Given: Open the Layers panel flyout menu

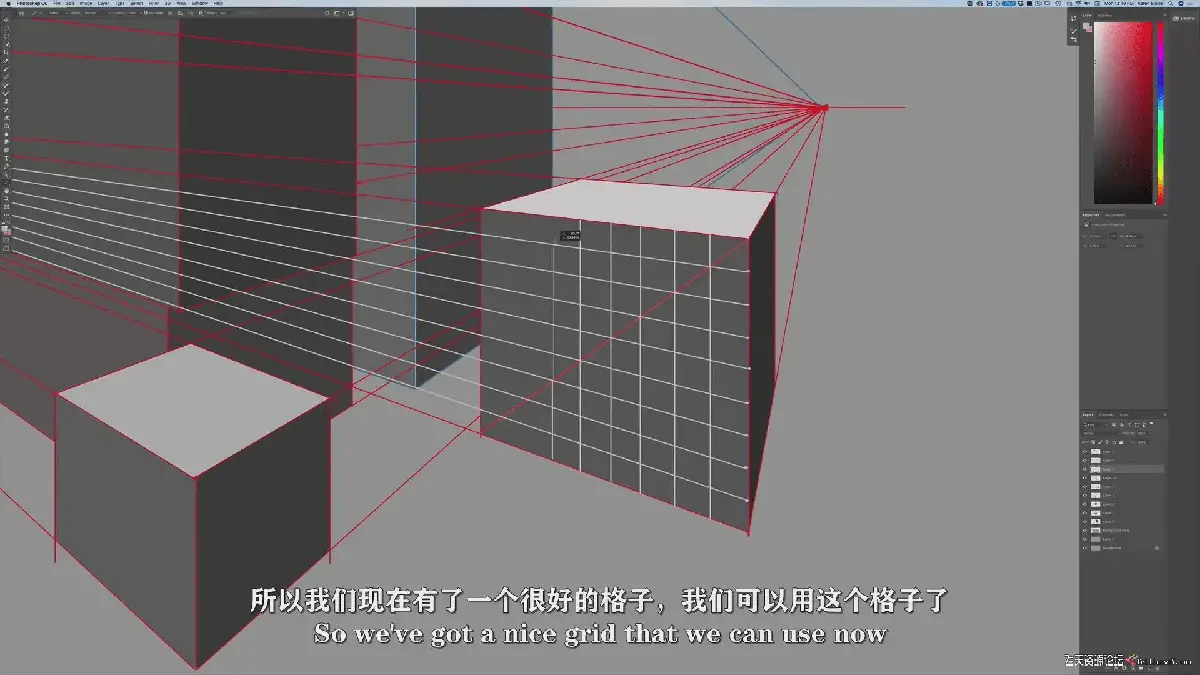Looking at the screenshot, I should (x=1164, y=414).
